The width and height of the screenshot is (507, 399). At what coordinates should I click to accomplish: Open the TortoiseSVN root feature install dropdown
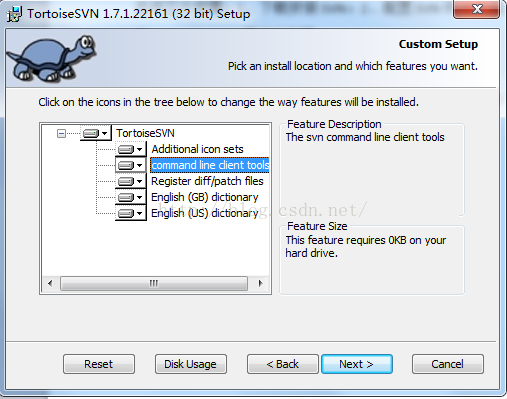96,133
